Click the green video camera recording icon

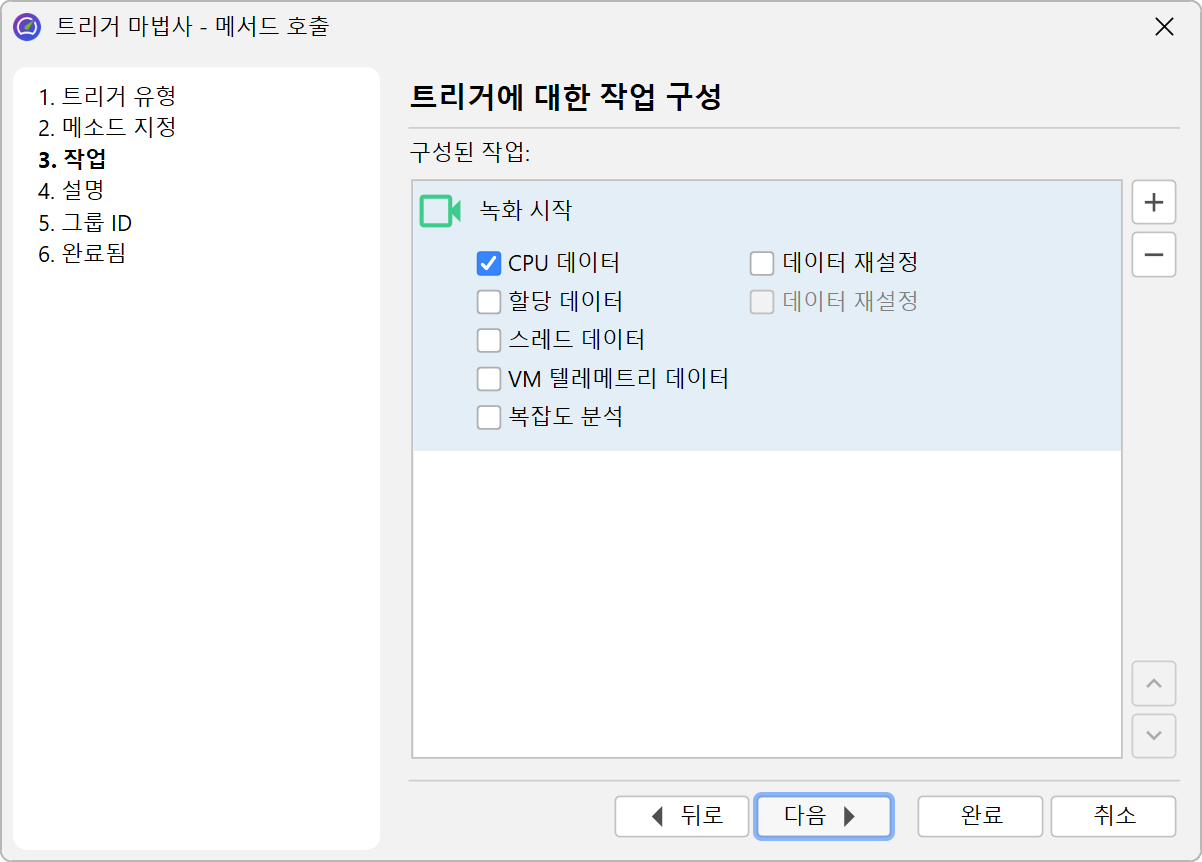(439, 211)
